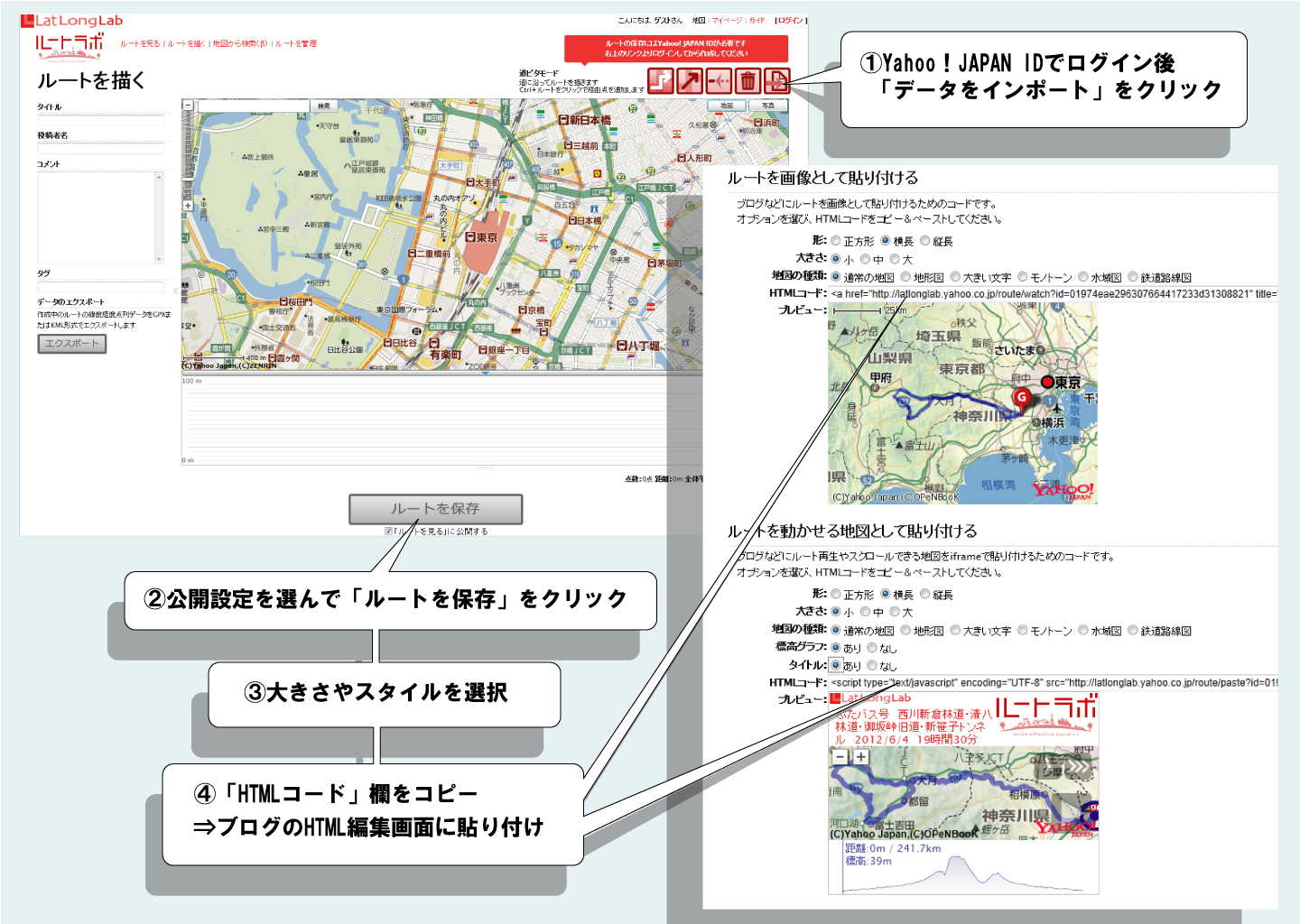Click the import data document icon
The image size is (1300, 924).
click(776, 81)
